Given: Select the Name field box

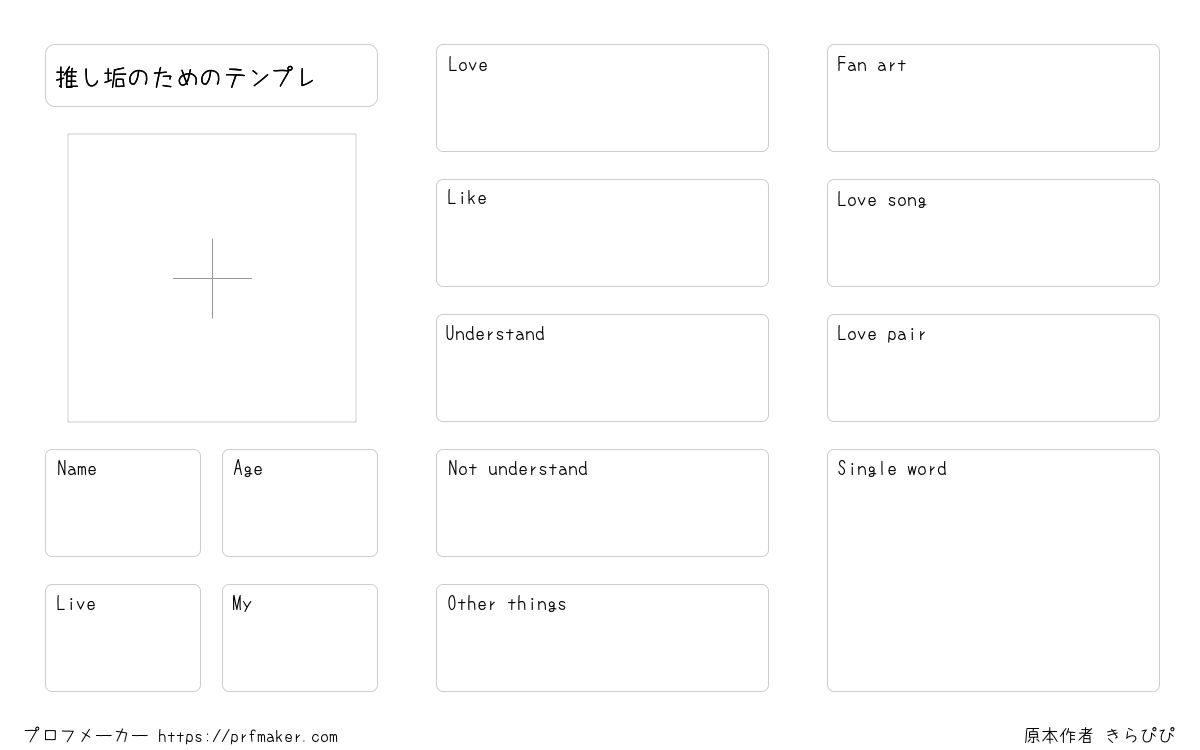Looking at the screenshot, I should click(123, 503).
